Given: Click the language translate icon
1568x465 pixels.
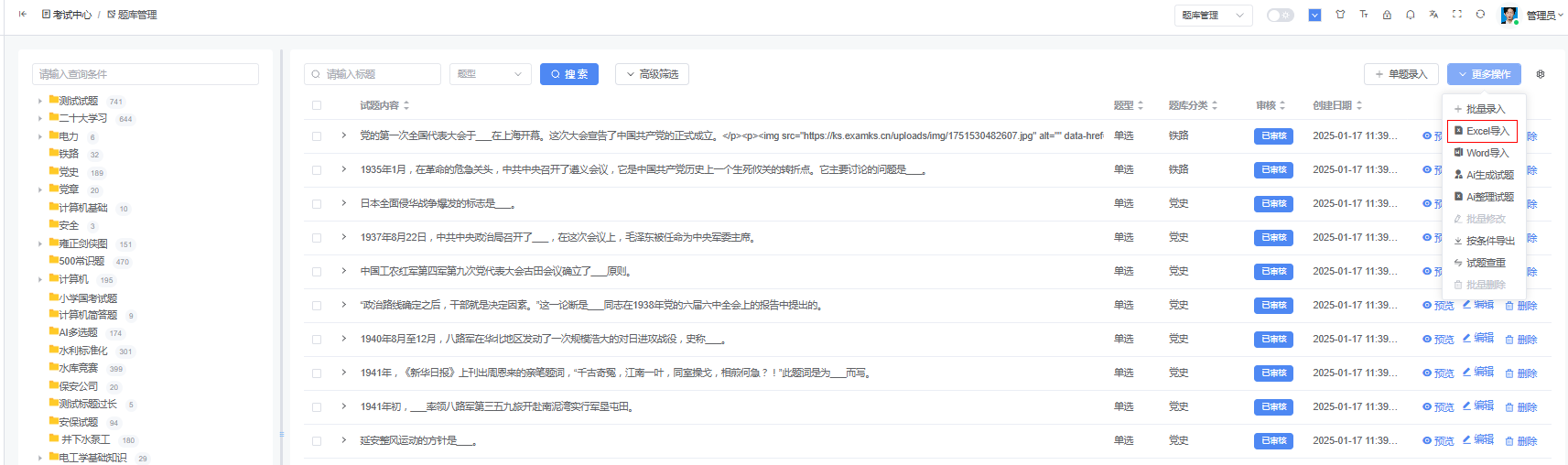Looking at the screenshot, I should click(1433, 15).
